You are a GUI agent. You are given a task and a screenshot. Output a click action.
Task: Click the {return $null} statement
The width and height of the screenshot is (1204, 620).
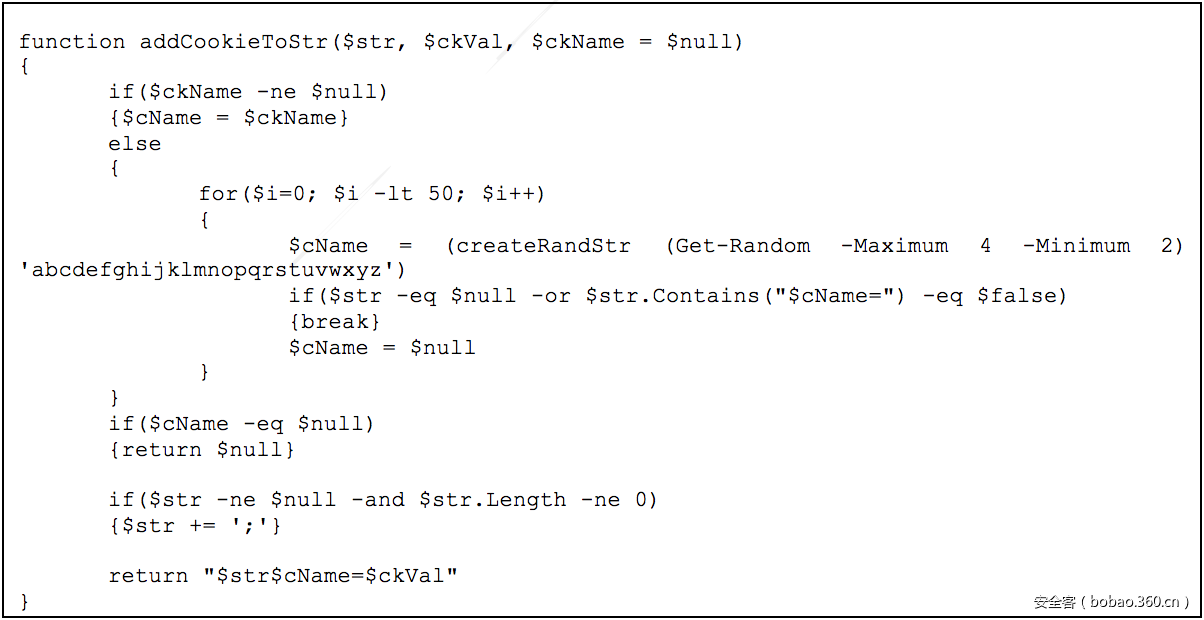coord(202,450)
